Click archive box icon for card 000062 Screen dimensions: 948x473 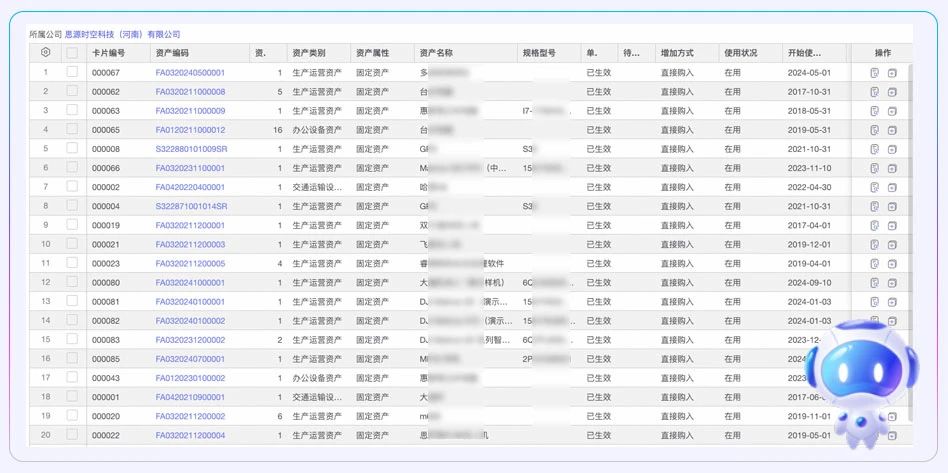tap(892, 93)
